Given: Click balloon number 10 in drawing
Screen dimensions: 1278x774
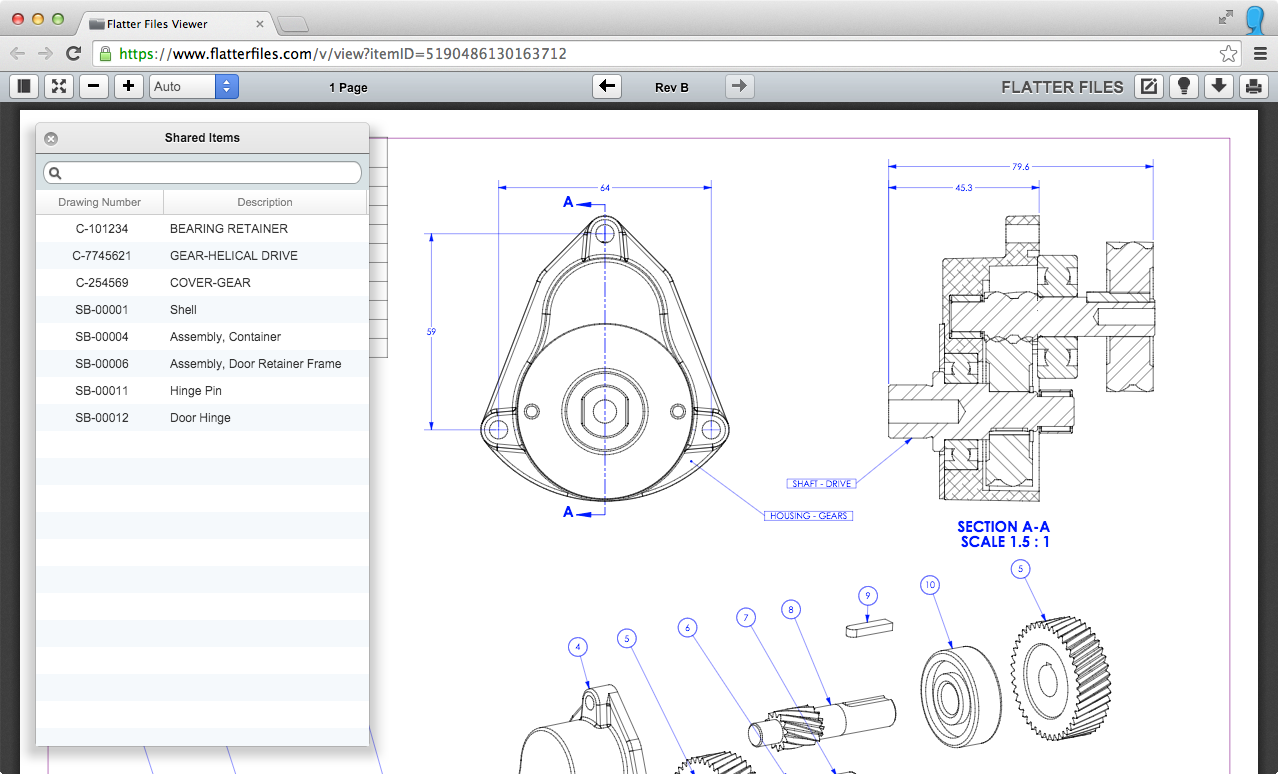Looking at the screenshot, I should coord(930,585).
